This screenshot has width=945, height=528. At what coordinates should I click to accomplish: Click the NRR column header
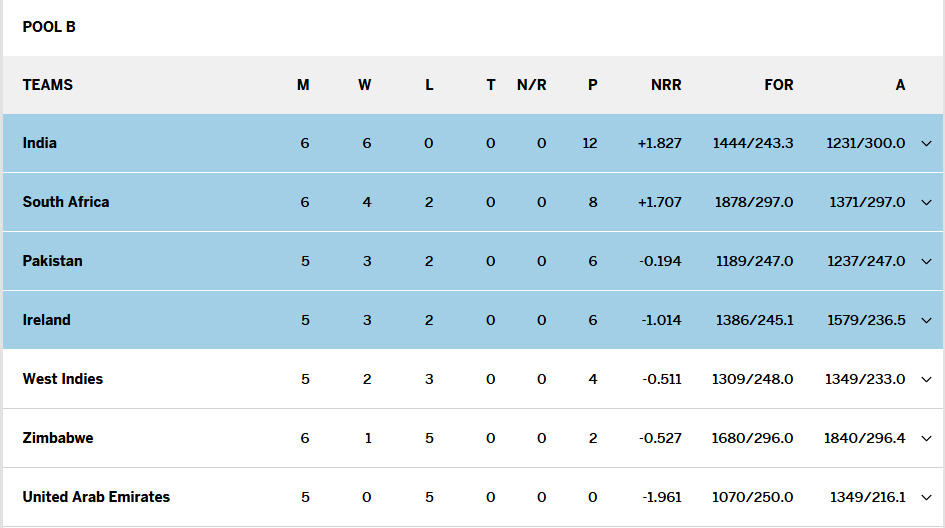666,85
